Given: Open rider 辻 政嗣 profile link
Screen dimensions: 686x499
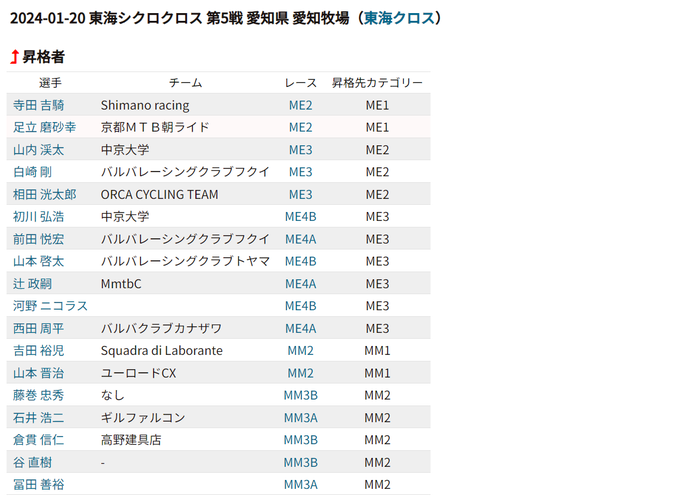Looking at the screenshot, I should tap(32, 284).
